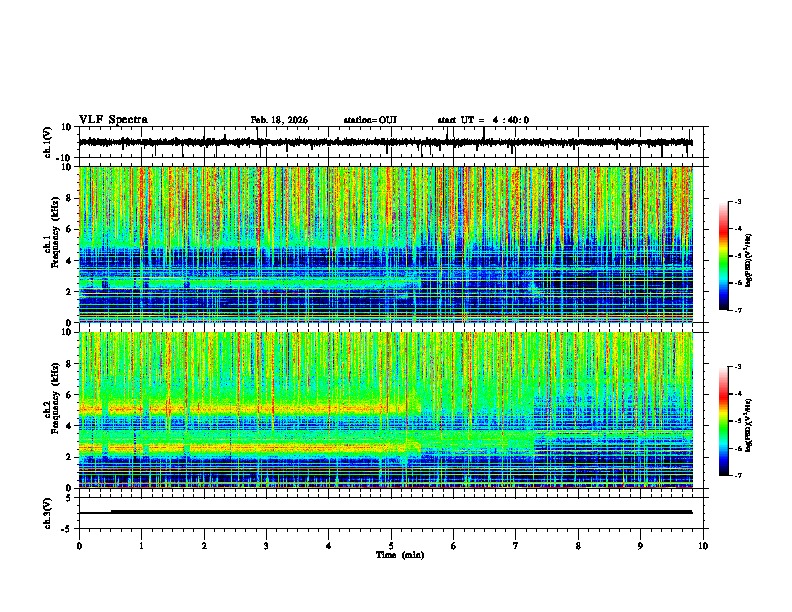Click the "8" kHz tick on ch.1 spectrogram axis
This screenshot has width=792, height=612.
[70, 198]
